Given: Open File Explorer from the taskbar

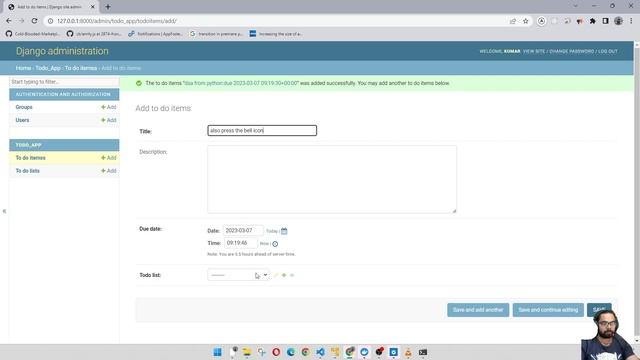Looking at the screenshot, I should coord(247,352).
